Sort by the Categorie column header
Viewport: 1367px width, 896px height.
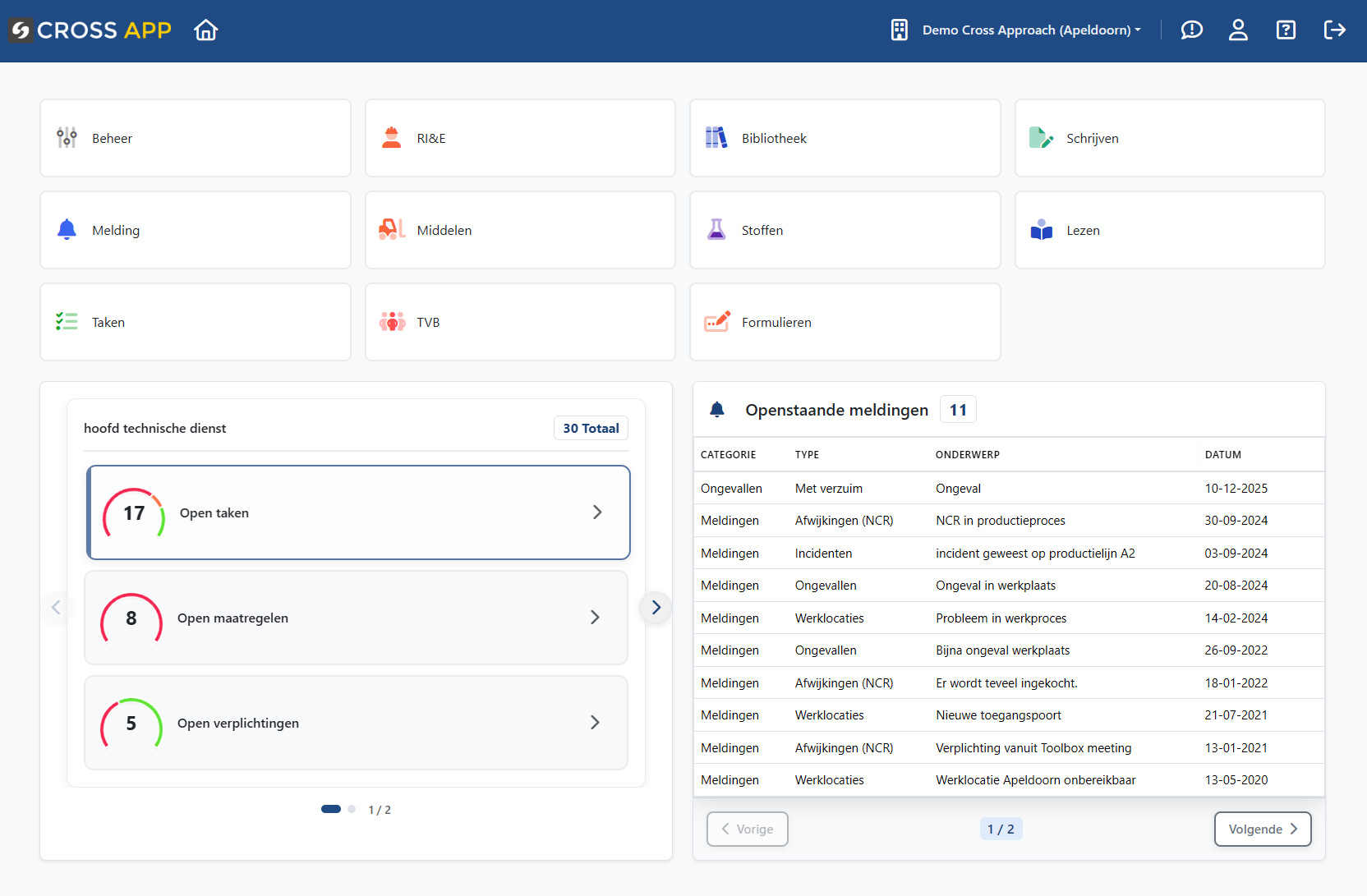coord(728,455)
